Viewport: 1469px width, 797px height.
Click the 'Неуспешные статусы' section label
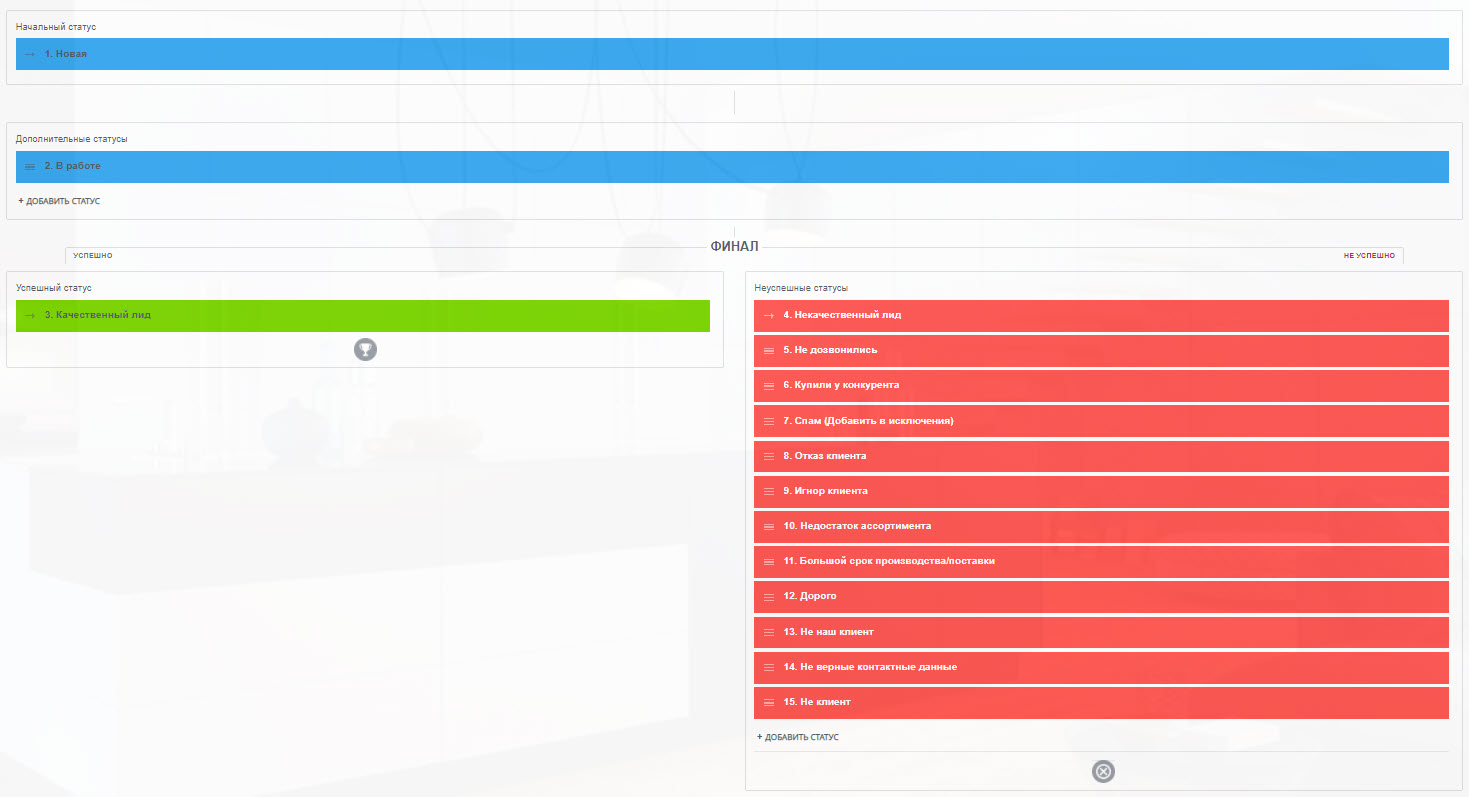point(801,288)
